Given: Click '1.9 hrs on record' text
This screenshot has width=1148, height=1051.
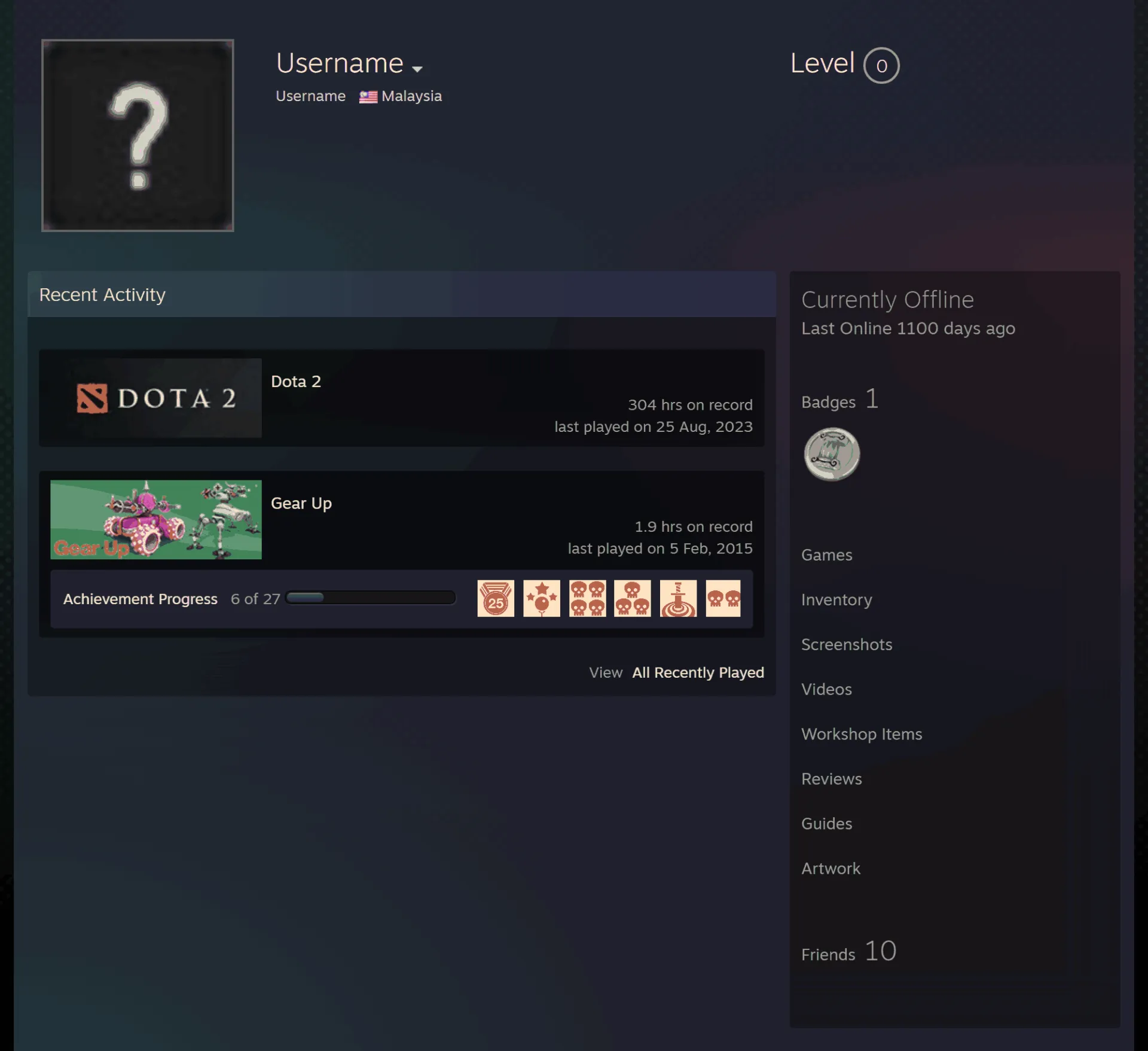Looking at the screenshot, I should 694,527.
